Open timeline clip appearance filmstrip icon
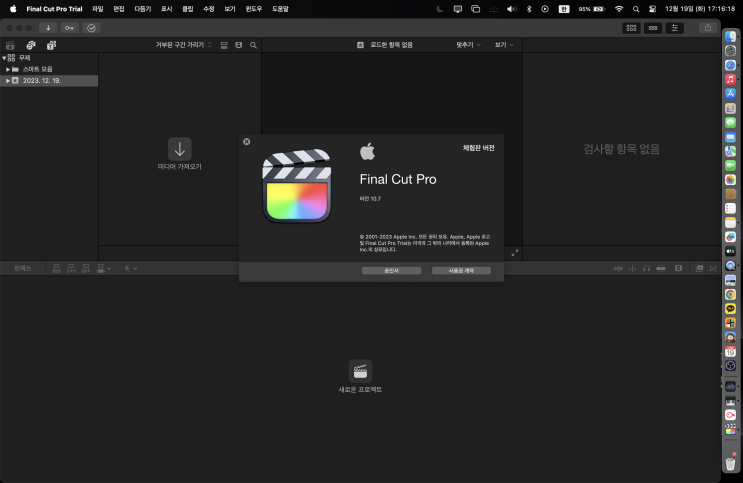 click(679, 269)
